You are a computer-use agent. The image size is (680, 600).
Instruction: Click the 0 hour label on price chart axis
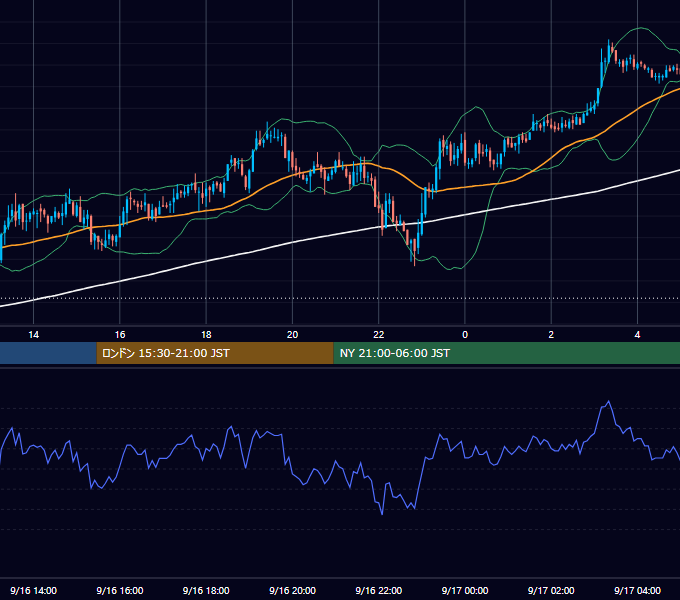tap(465, 335)
